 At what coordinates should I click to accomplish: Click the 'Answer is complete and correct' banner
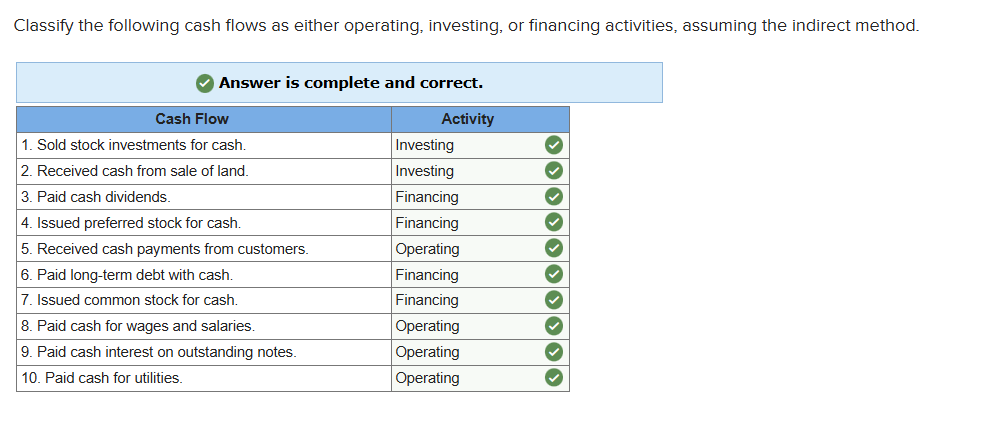coord(339,83)
